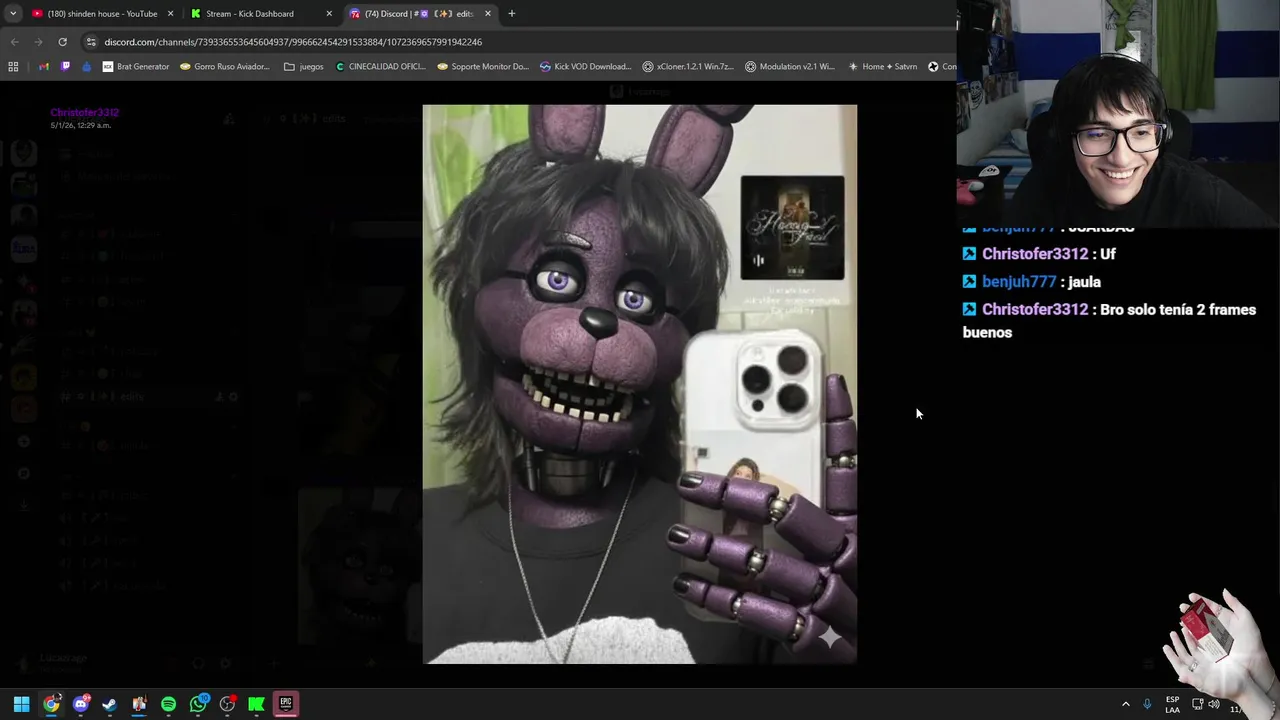Open the Modulation v2.1 bookmark
Screen dimensions: 1280x720
click(x=790, y=67)
